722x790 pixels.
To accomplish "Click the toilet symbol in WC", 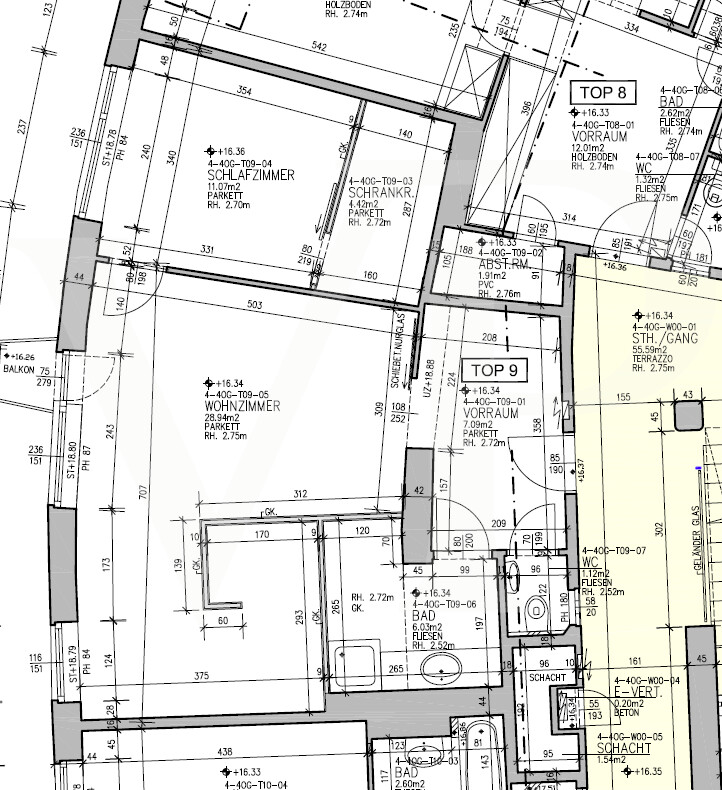I will [537, 610].
